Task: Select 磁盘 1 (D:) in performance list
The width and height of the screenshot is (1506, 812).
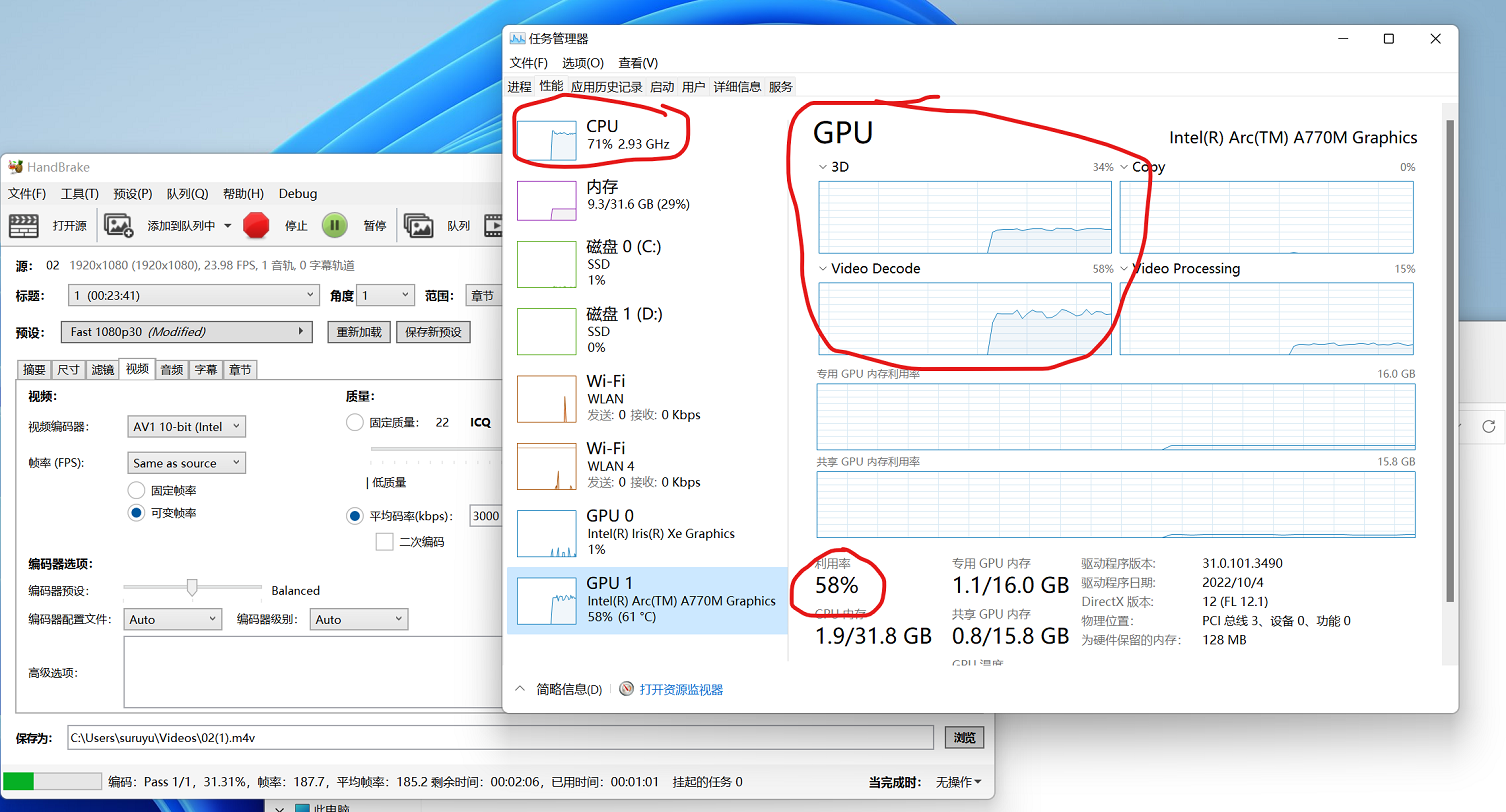Action: [647, 330]
